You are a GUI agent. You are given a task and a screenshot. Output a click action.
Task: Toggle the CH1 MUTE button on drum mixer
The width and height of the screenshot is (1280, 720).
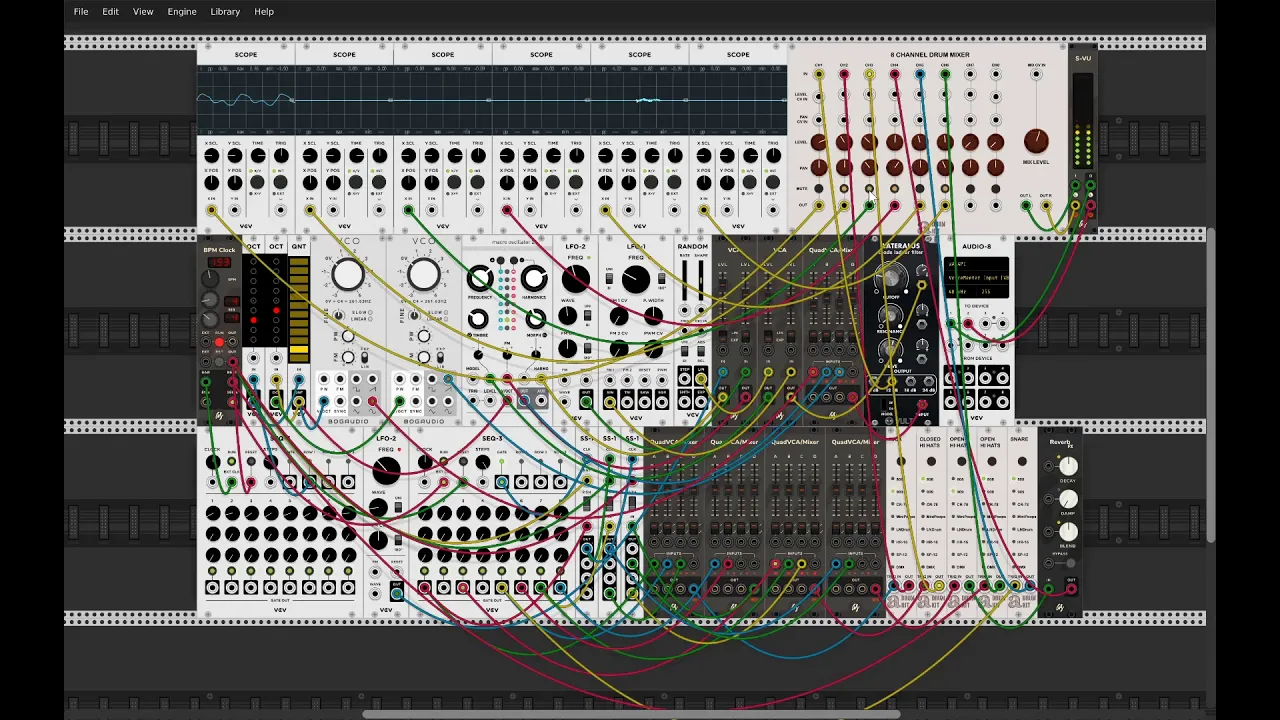tap(819, 188)
